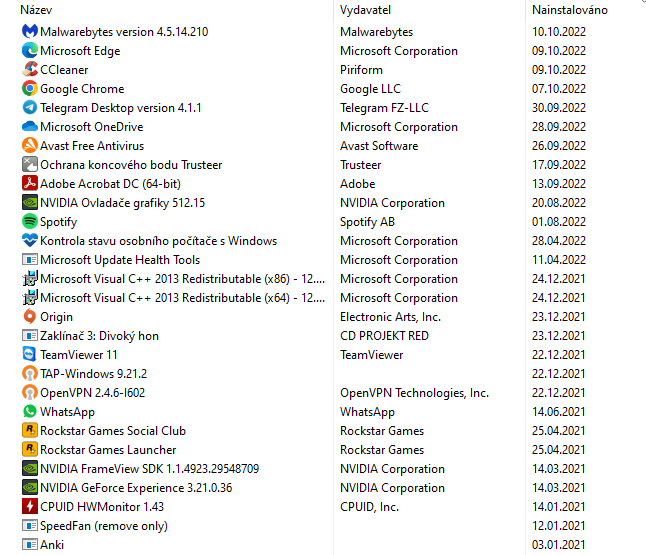The height and width of the screenshot is (555, 646).
Task: Click the Telegram Desktop icon
Action: [30, 108]
